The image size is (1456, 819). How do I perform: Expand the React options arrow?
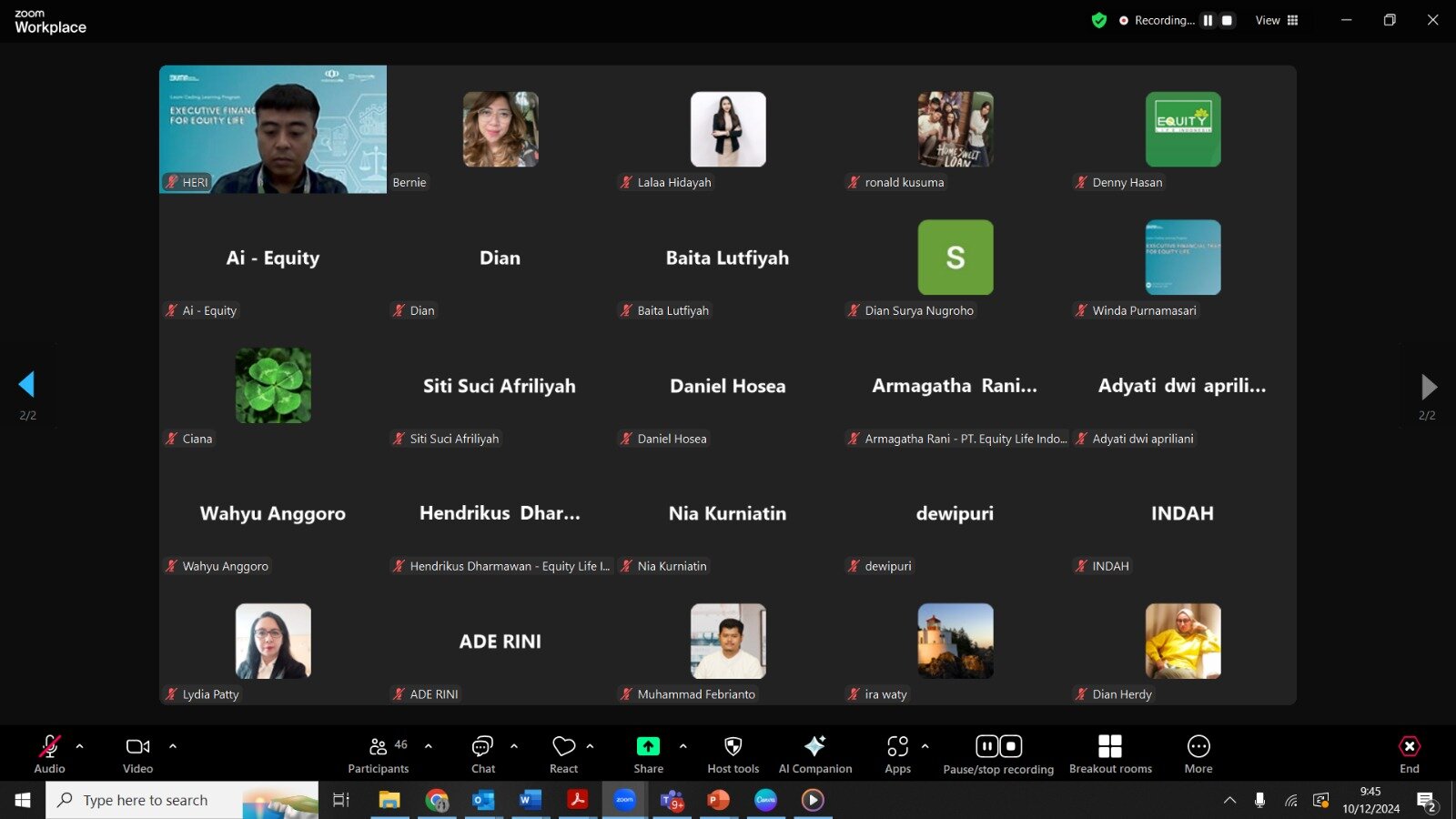tap(590, 746)
